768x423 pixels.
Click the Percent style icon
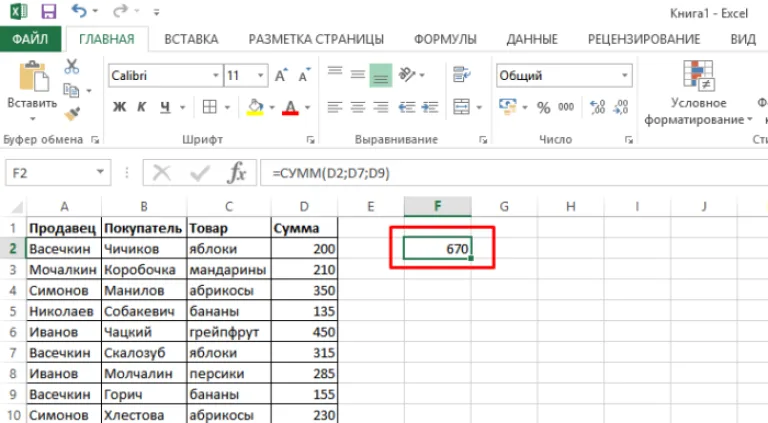click(x=543, y=107)
